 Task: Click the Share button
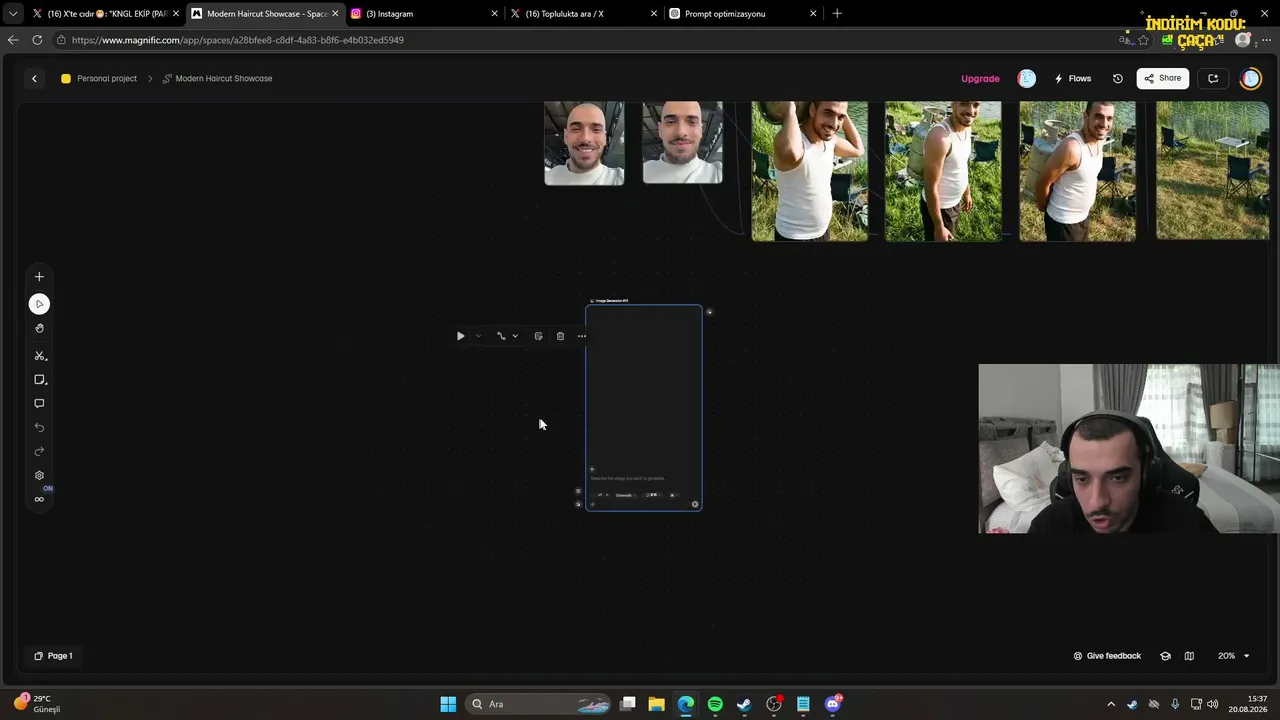coord(1163,78)
